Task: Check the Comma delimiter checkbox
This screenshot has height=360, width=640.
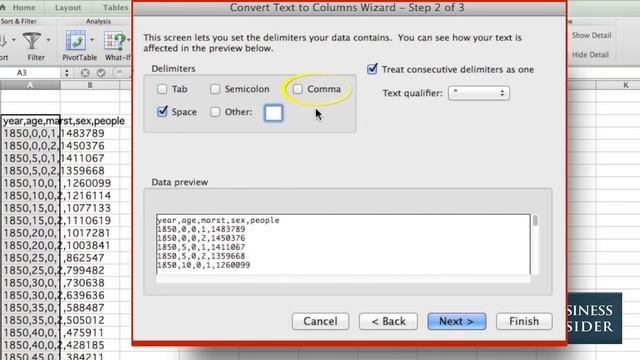Action: [298, 89]
